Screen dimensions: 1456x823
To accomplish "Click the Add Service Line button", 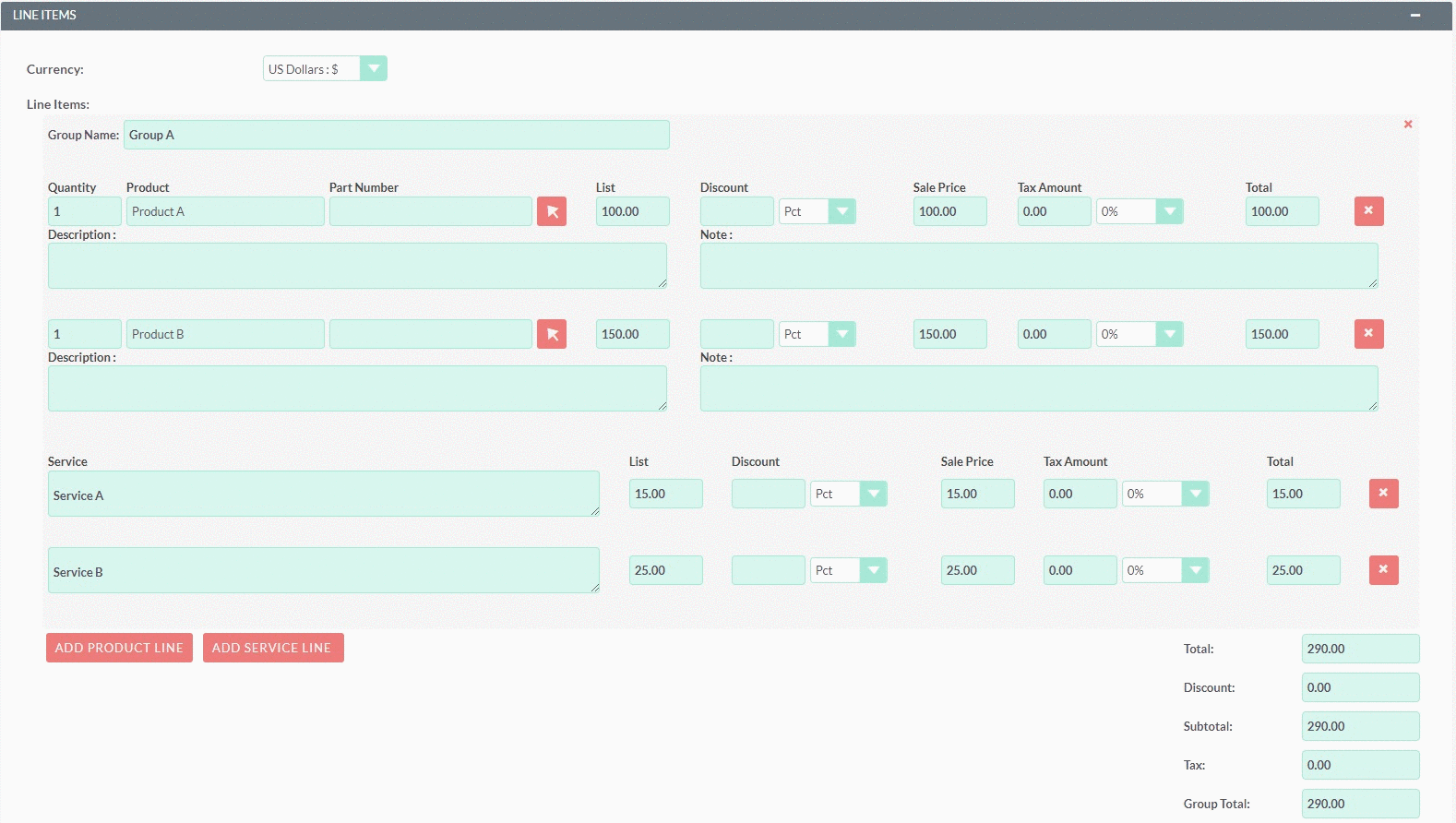I will pyautogui.click(x=272, y=648).
